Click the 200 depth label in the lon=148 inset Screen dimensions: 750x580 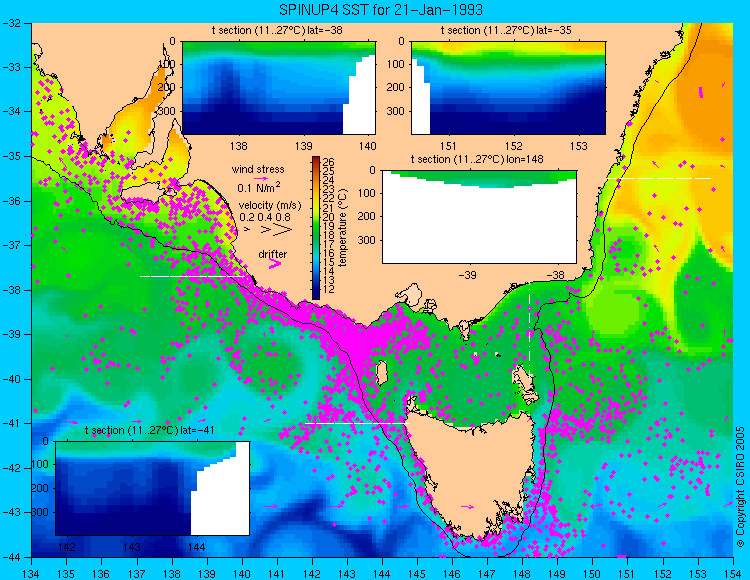click(x=367, y=216)
